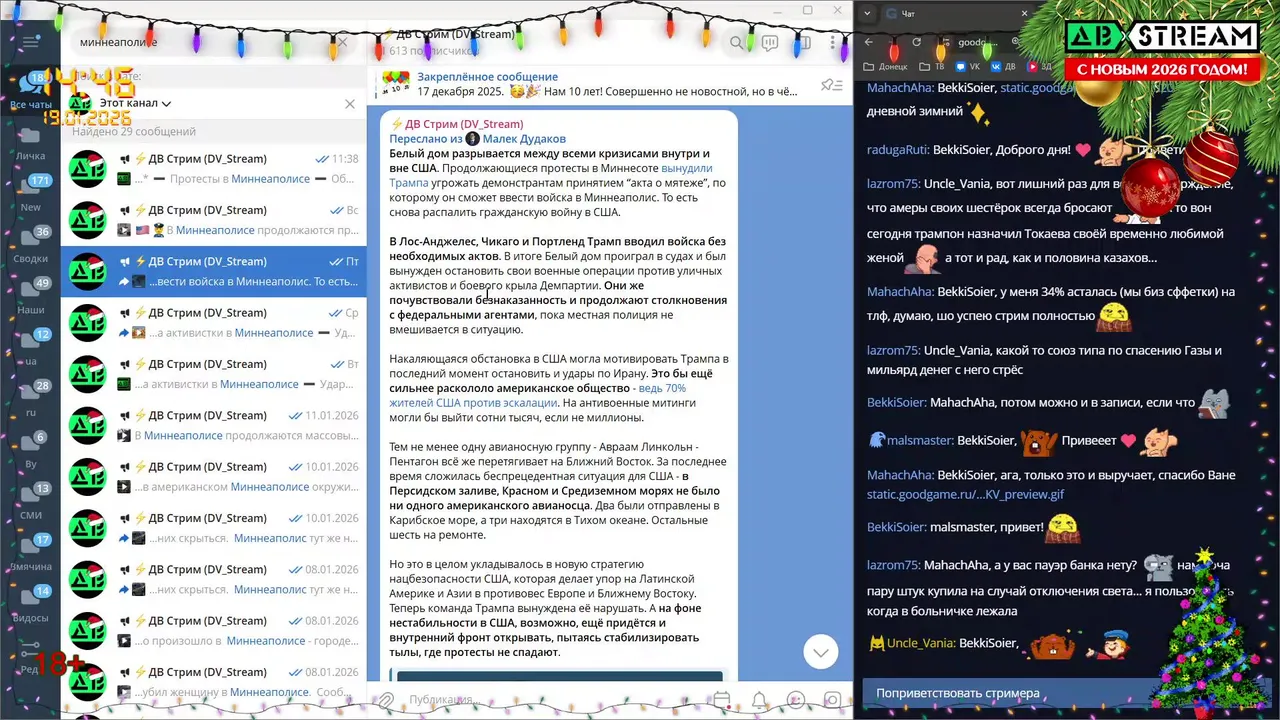1280x720 pixels.
Task: Reload the browser page
Action: click(x=916, y=42)
